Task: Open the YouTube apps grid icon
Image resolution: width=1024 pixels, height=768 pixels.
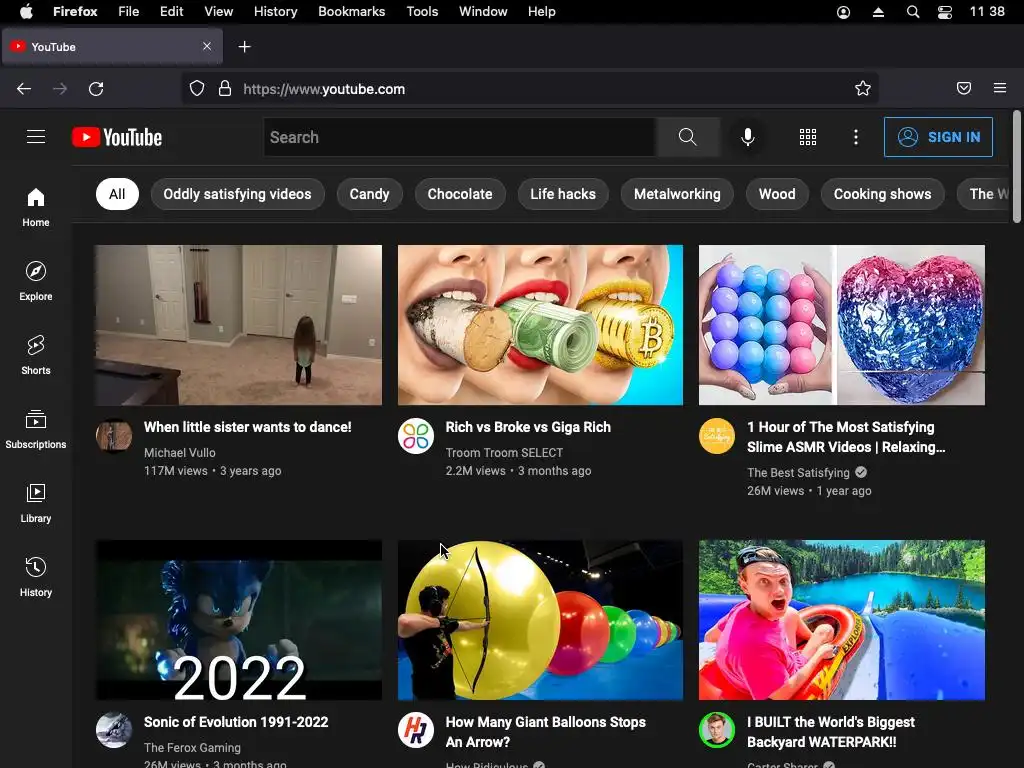Action: pyautogui.click(x=808, y=137)
